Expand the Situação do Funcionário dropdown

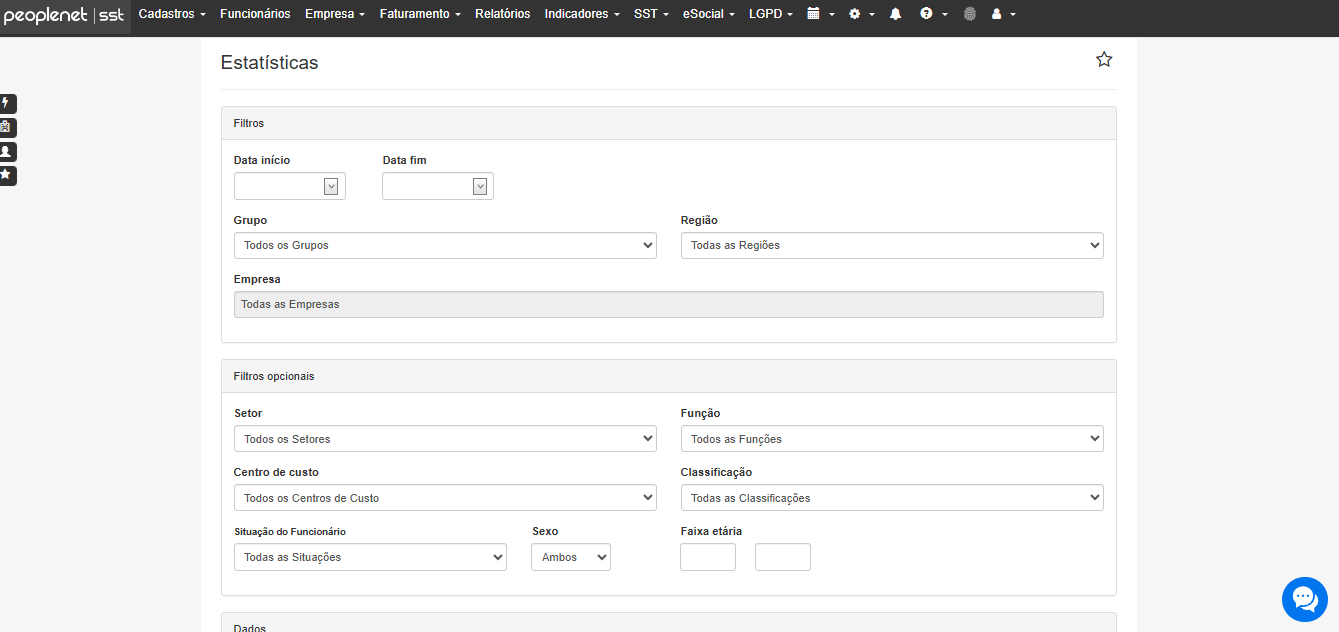pos(370,557)
